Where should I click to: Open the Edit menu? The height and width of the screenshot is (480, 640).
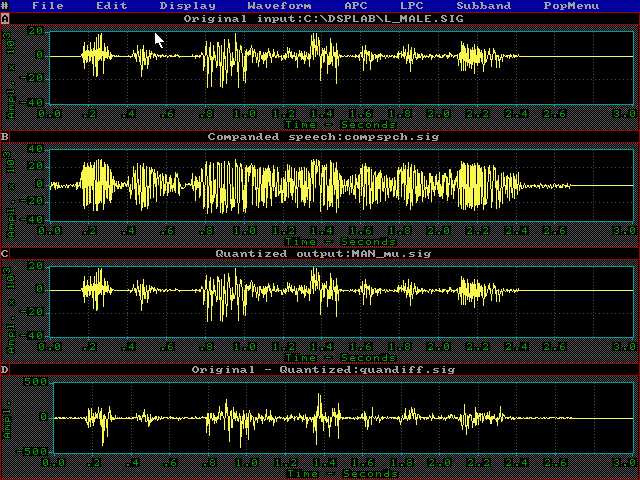[112, 6]
